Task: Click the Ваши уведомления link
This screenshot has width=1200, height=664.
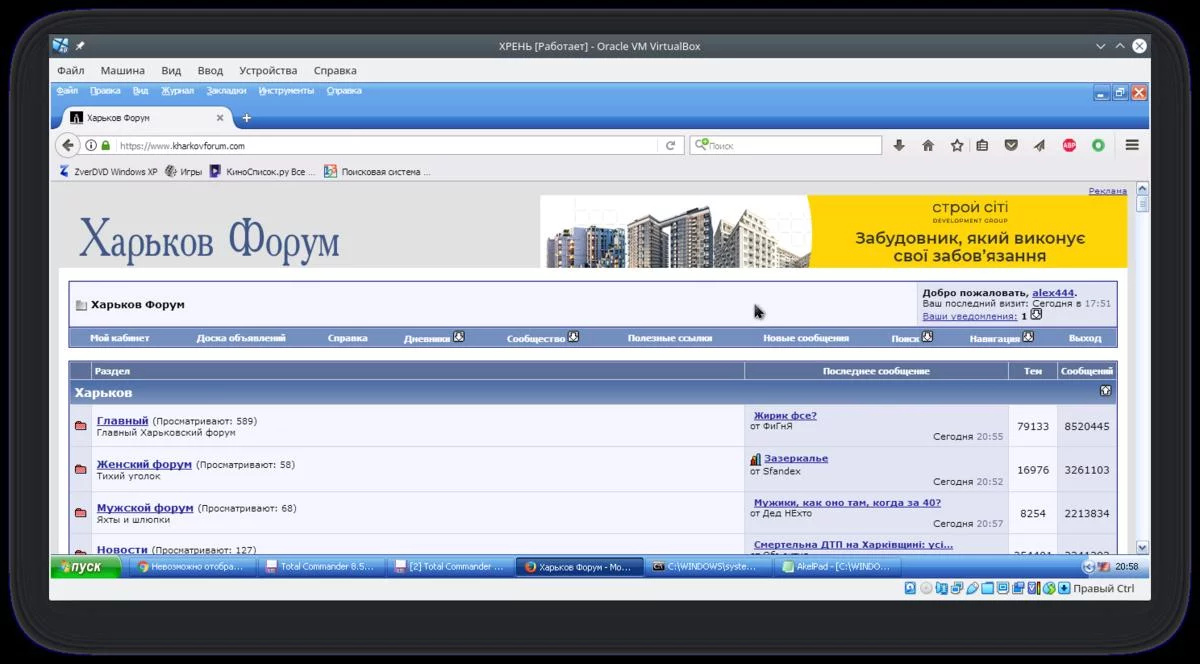Action: pos(969,316)
